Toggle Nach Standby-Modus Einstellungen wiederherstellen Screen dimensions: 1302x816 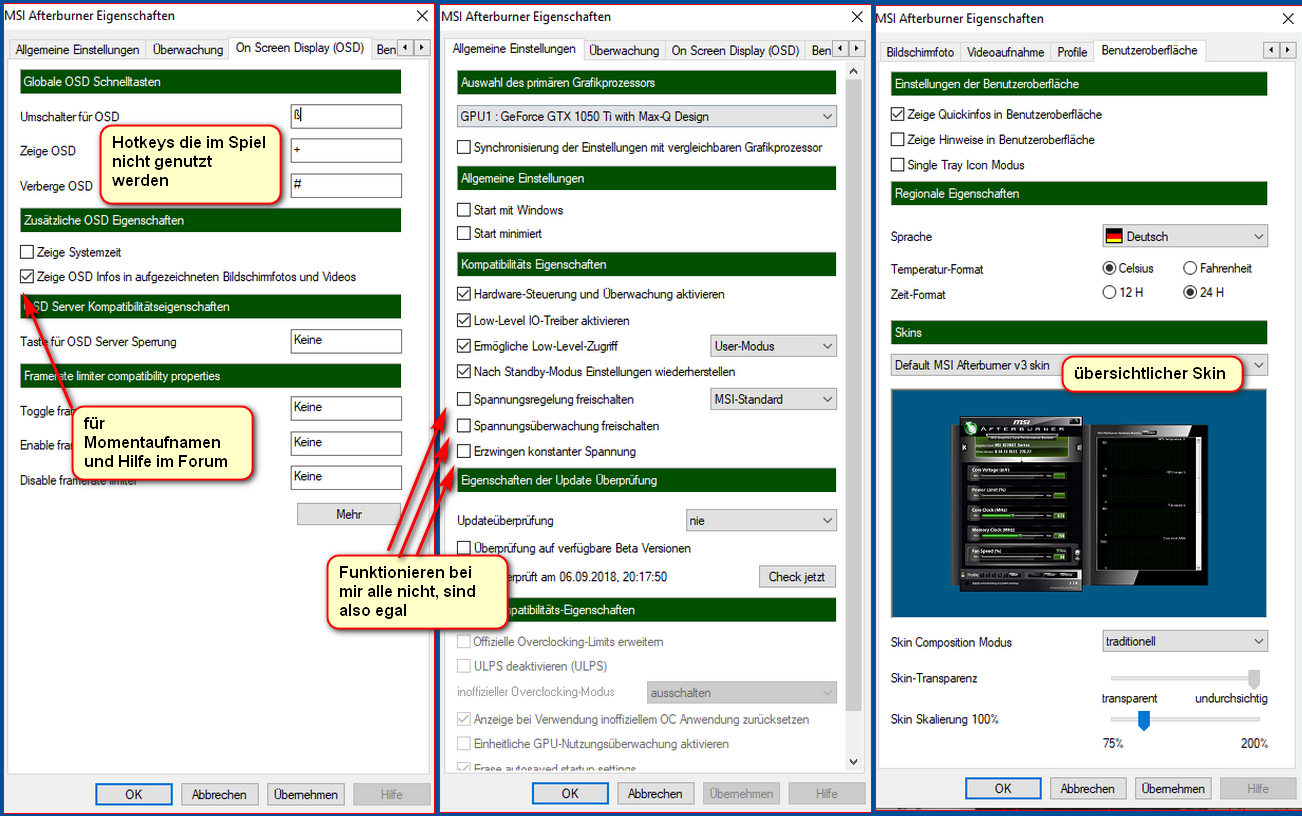coord(464,372)
